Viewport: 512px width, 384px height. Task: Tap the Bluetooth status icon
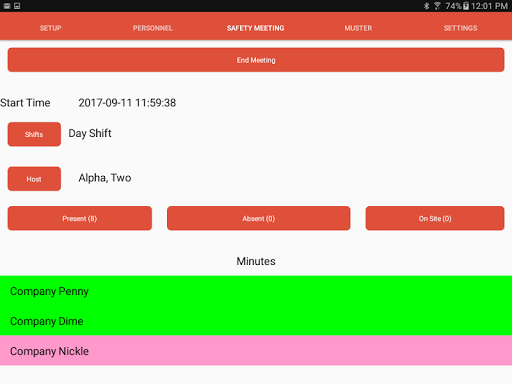click(426, 6)
